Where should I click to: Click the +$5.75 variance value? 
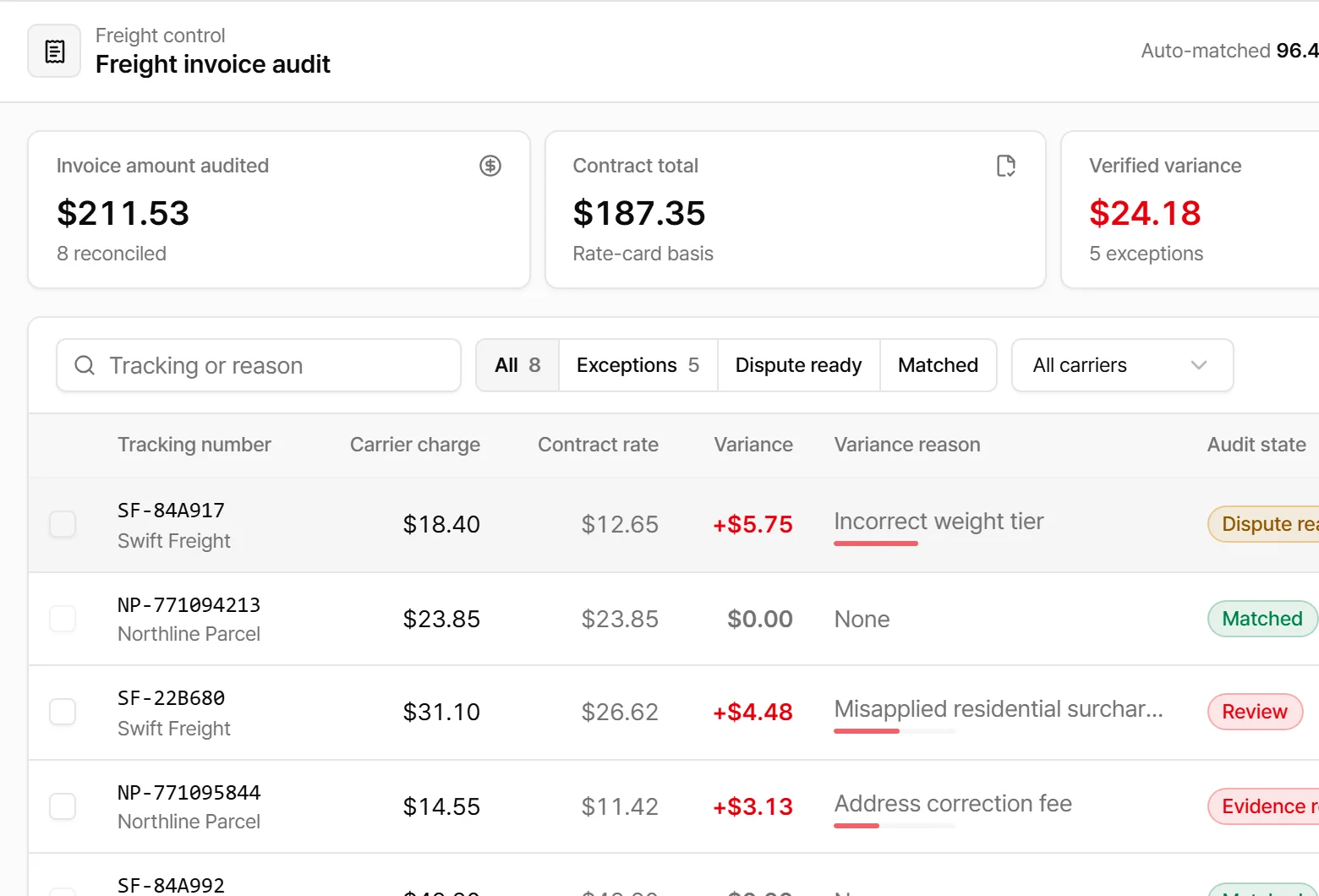(753, 524)
